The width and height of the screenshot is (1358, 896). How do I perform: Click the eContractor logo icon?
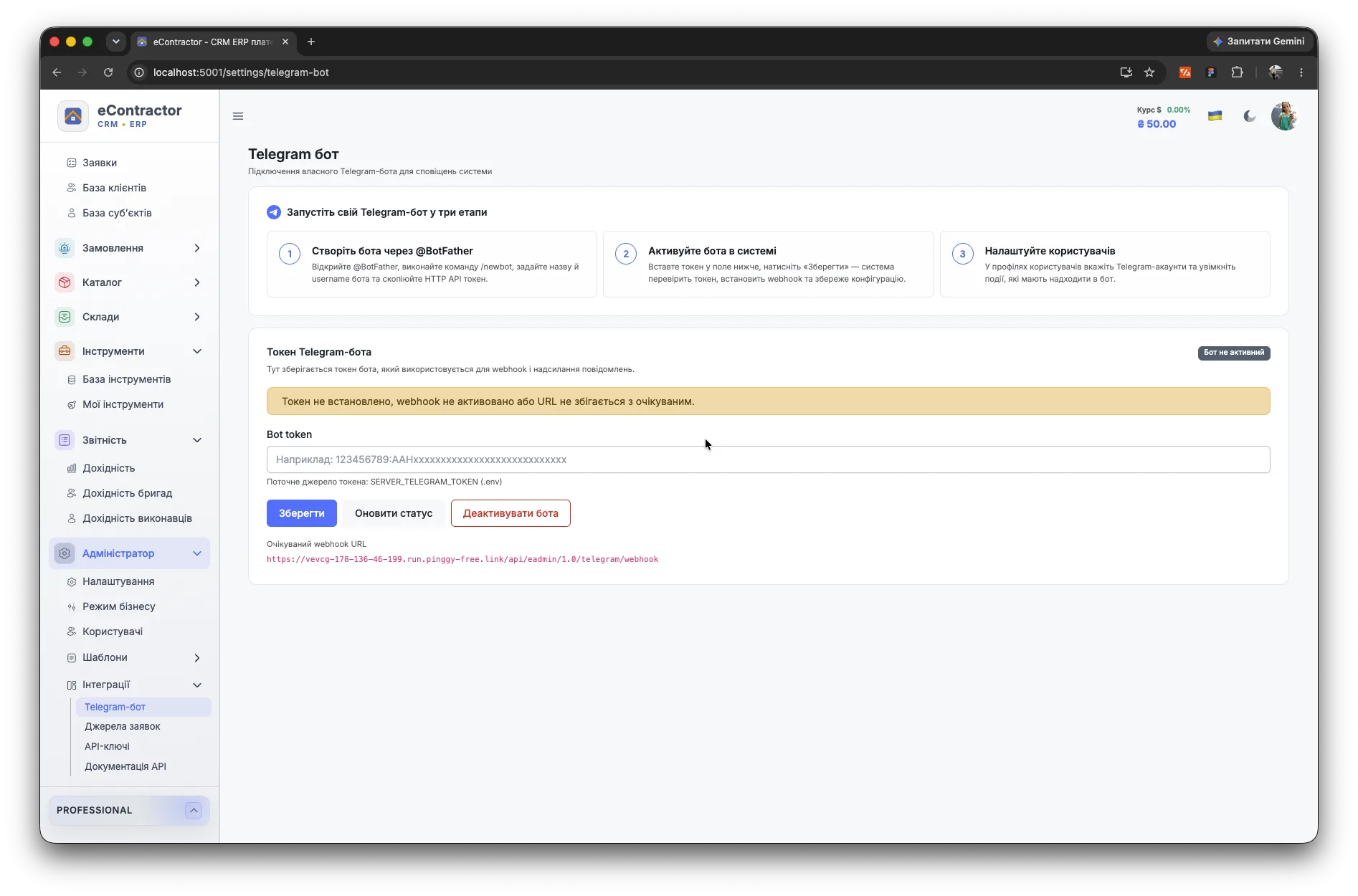click(x=72, y=116)
